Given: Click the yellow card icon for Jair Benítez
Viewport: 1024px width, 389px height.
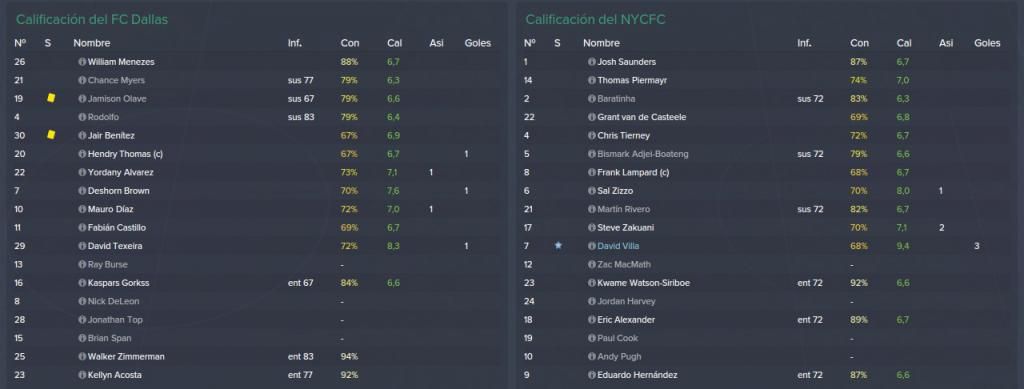Looking at the screenshot, I should coord(51,134).
